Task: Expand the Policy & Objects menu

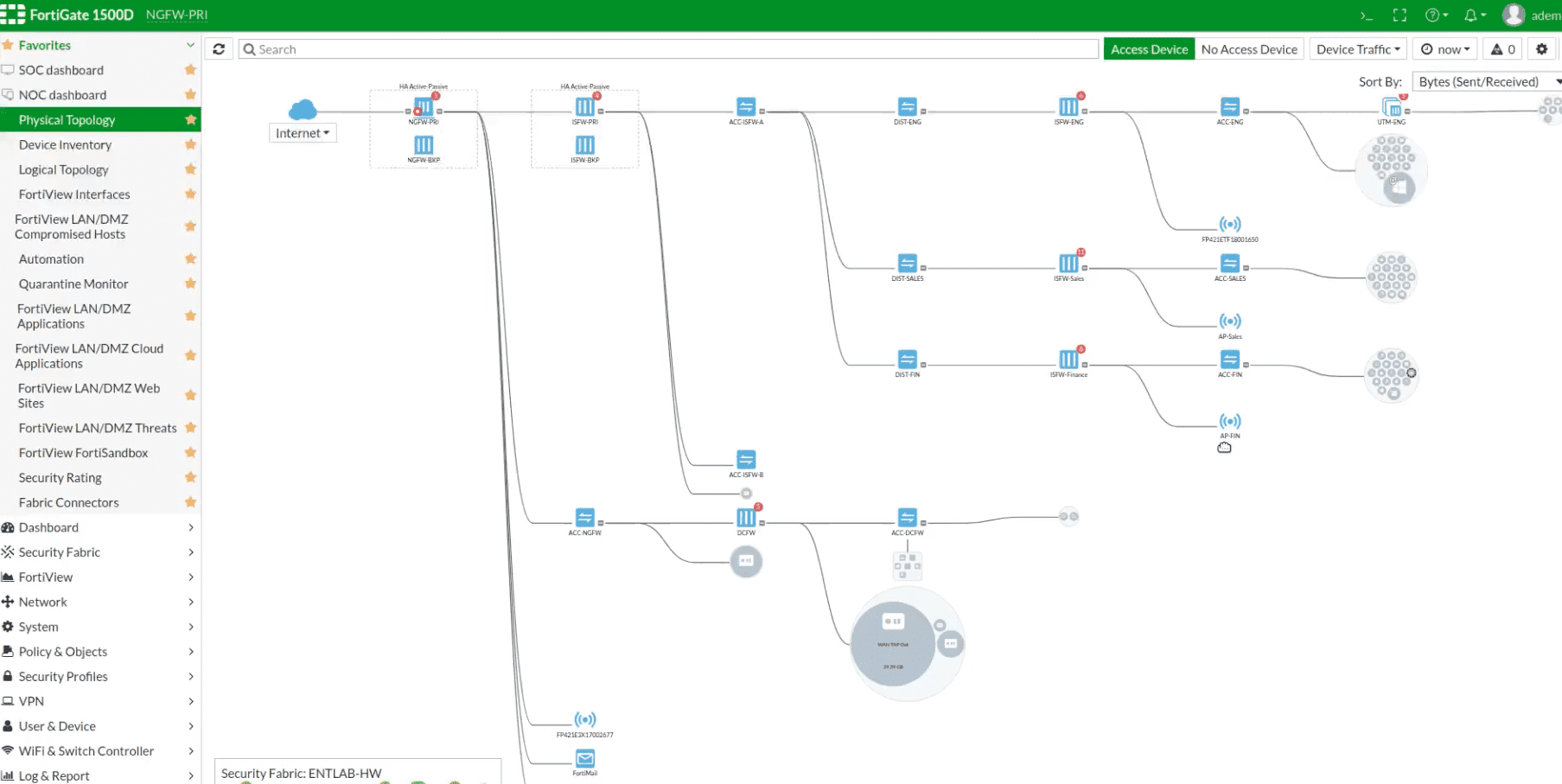Action: tap(63, 652)
